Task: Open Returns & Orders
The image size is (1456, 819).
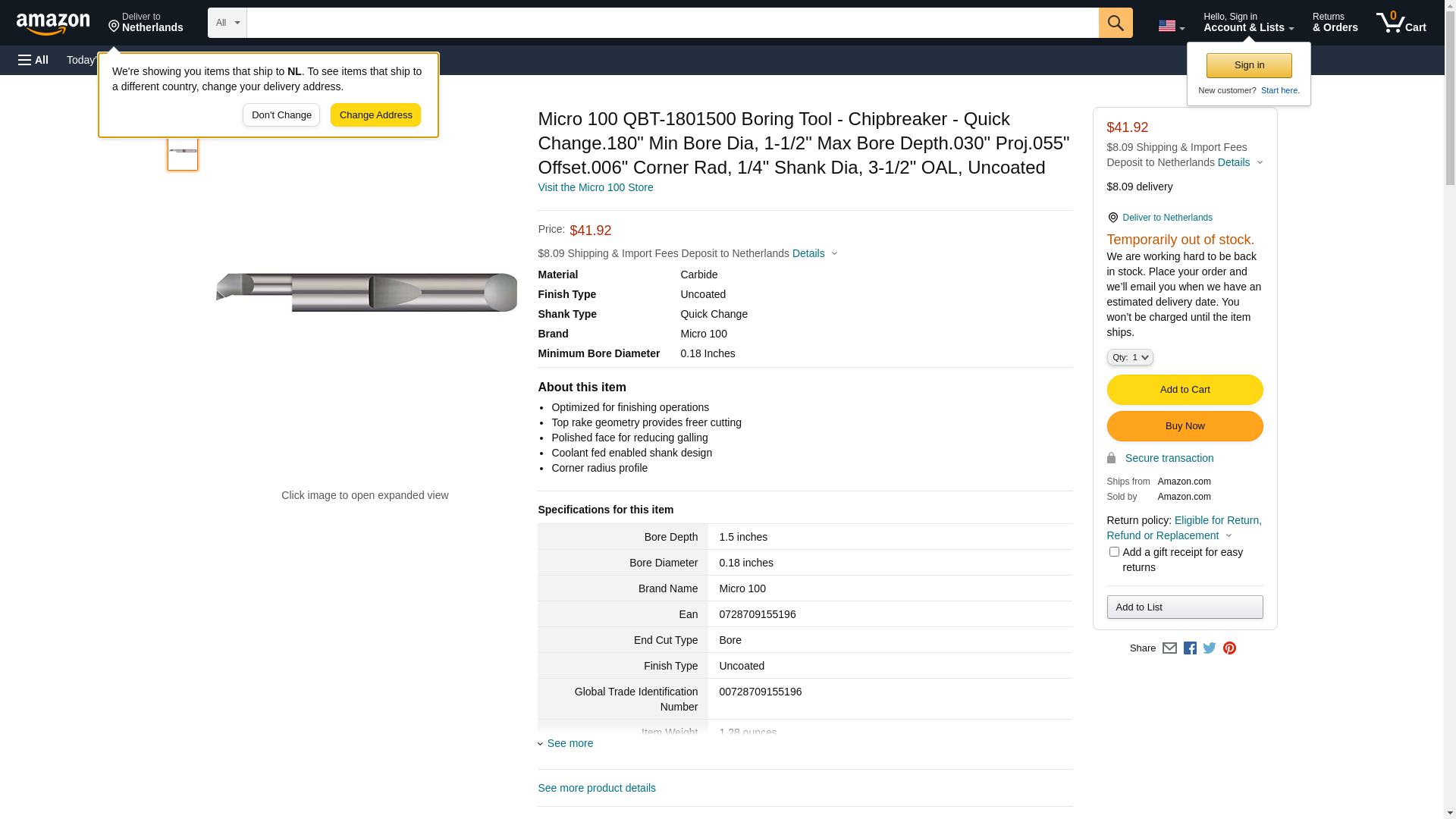Action: 1335,23
